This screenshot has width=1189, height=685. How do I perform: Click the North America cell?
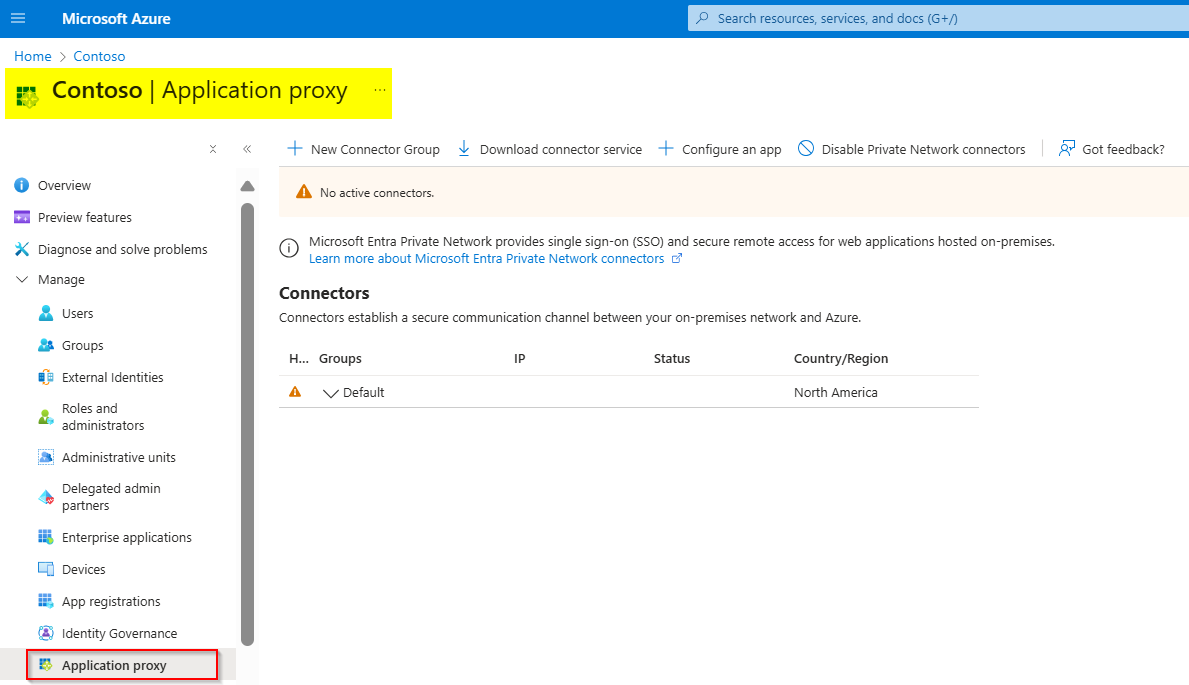tap(836, 392)
